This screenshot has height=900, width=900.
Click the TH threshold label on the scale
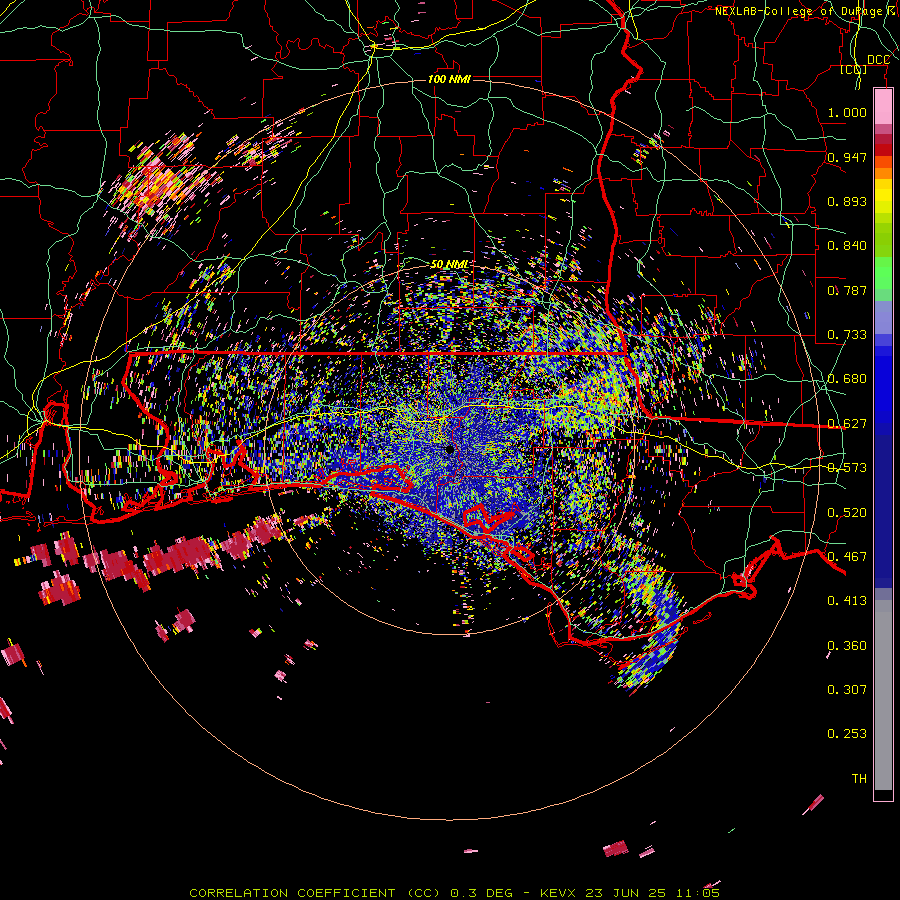(859, 779)
